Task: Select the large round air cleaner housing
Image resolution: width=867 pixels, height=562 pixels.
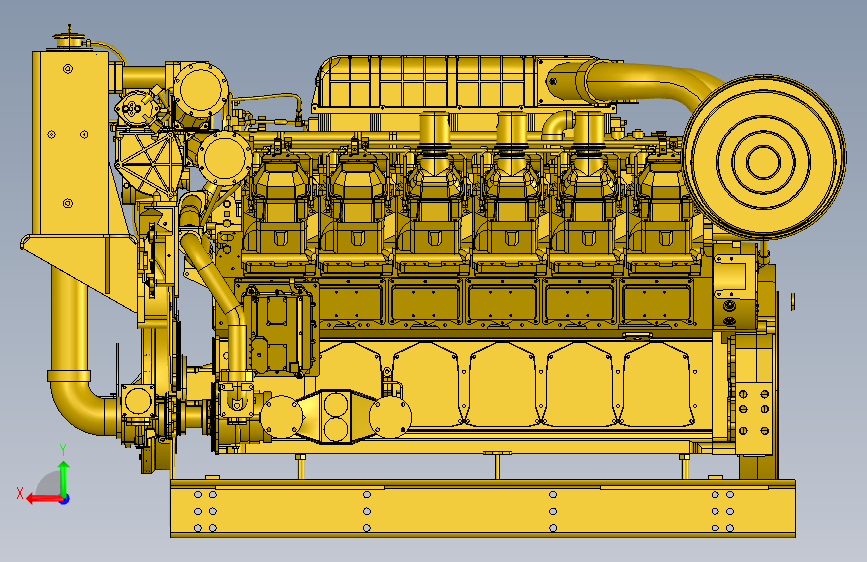Action: pos(764,157)
